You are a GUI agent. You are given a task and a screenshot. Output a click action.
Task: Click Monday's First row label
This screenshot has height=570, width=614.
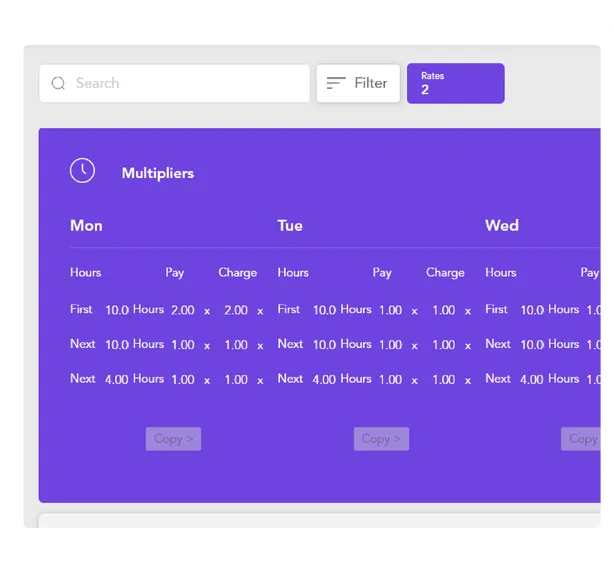pyautogui.click(x=81, y=309)
